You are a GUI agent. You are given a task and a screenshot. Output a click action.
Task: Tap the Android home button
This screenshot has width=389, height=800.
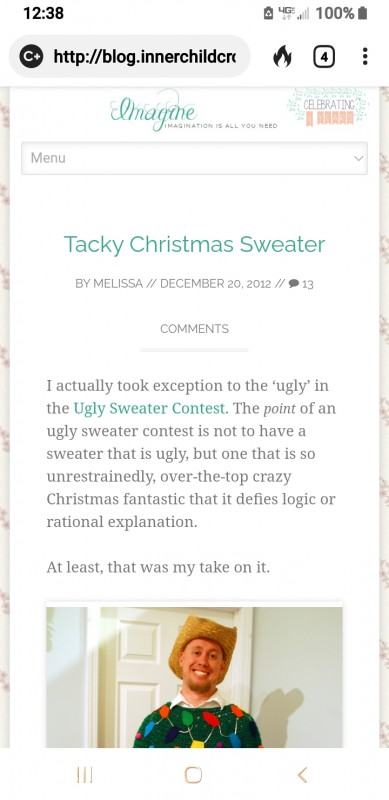pos(193,775)
